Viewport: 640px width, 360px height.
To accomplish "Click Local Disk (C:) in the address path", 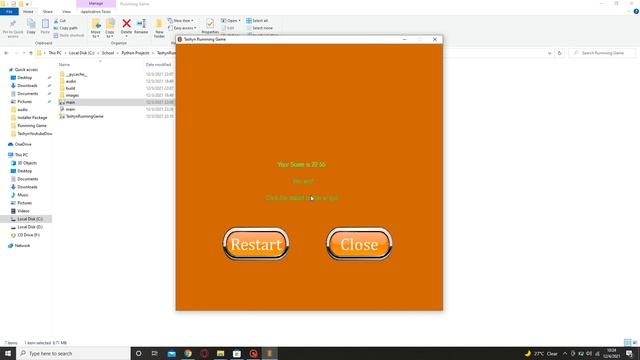I will [81, 53].
